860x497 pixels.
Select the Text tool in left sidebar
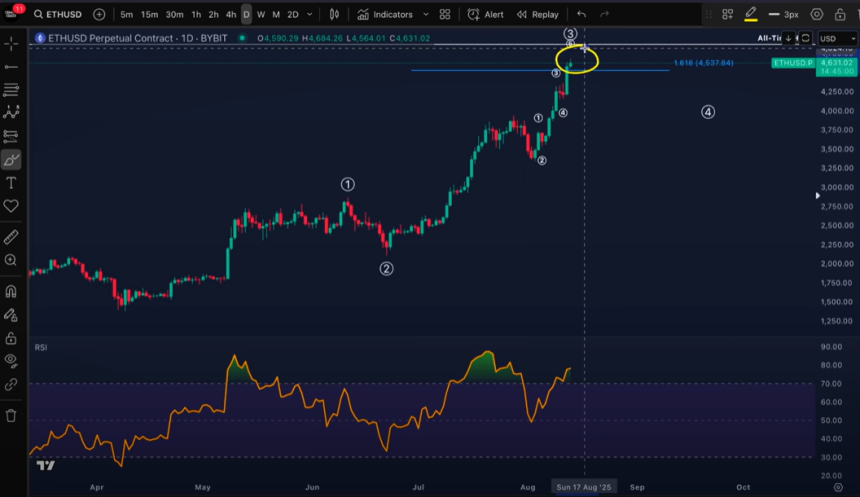(11, 183)
